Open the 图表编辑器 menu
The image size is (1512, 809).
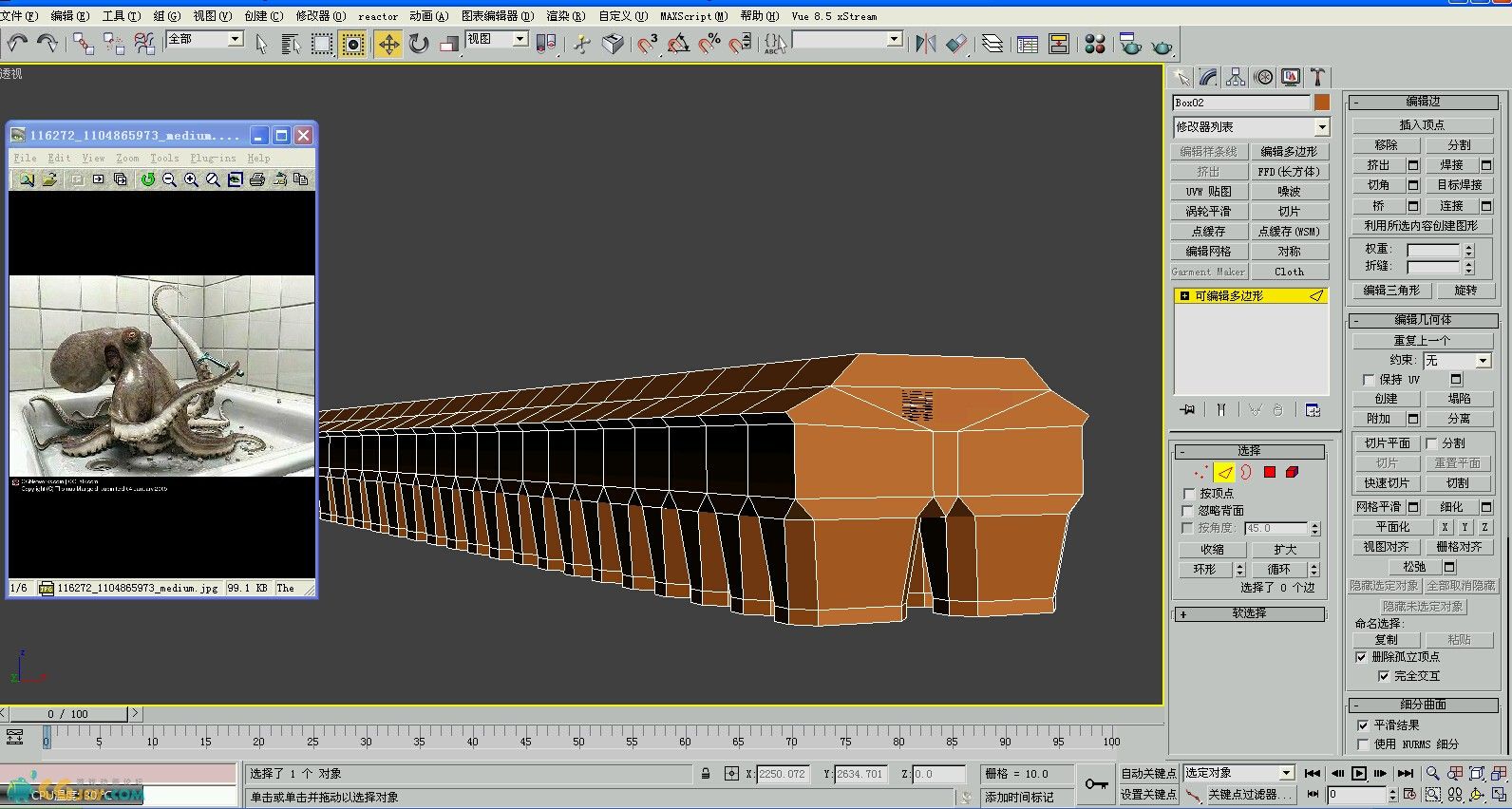[x=498, y=16]
